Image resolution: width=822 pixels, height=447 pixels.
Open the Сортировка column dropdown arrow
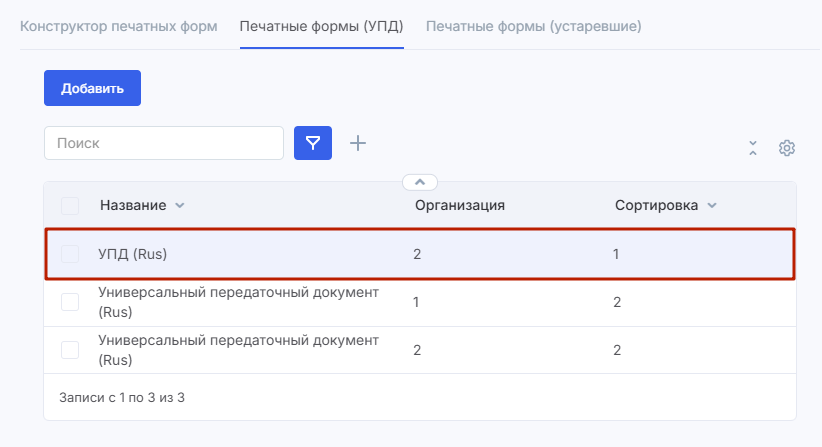point(712,205)
